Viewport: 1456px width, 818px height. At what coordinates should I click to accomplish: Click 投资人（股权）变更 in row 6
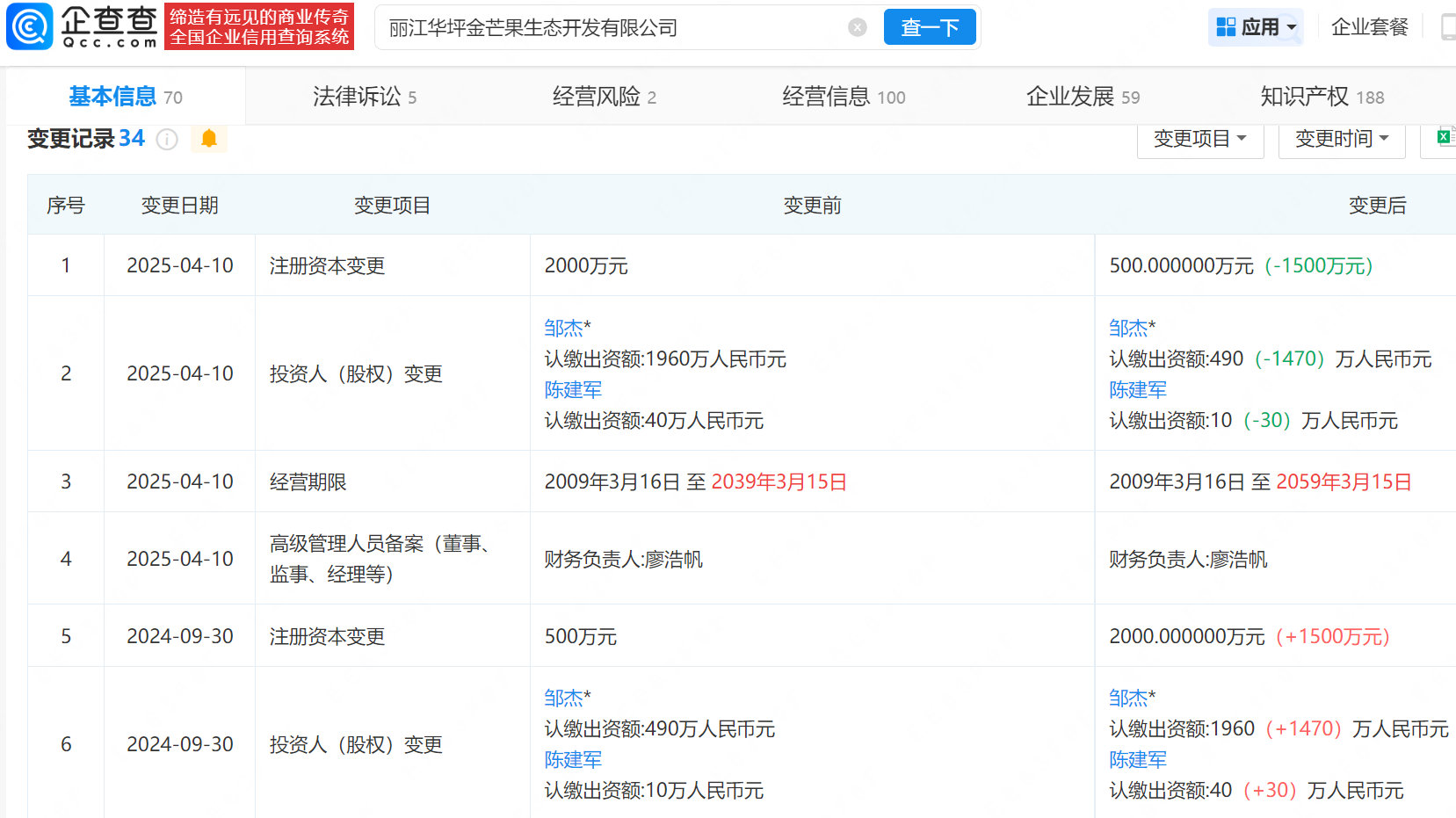click(356, 745)
